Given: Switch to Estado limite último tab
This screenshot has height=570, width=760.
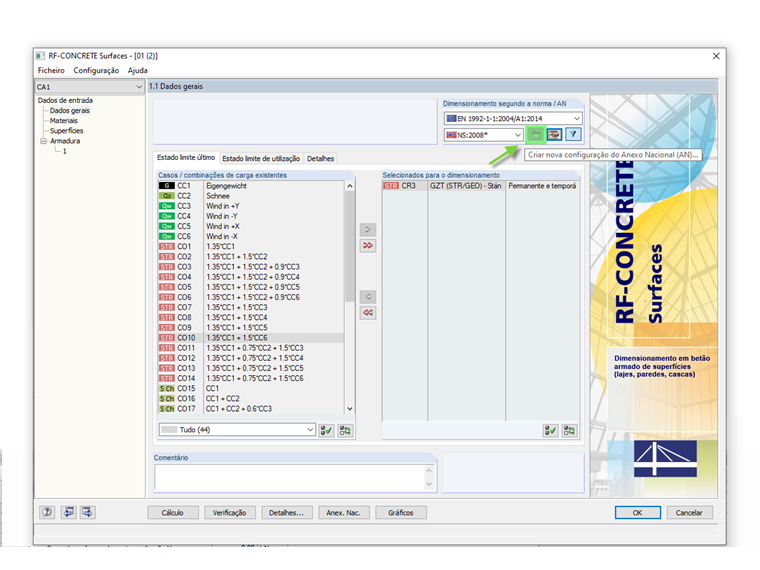Looking at the screenshot, I should (x=186, y=158).
